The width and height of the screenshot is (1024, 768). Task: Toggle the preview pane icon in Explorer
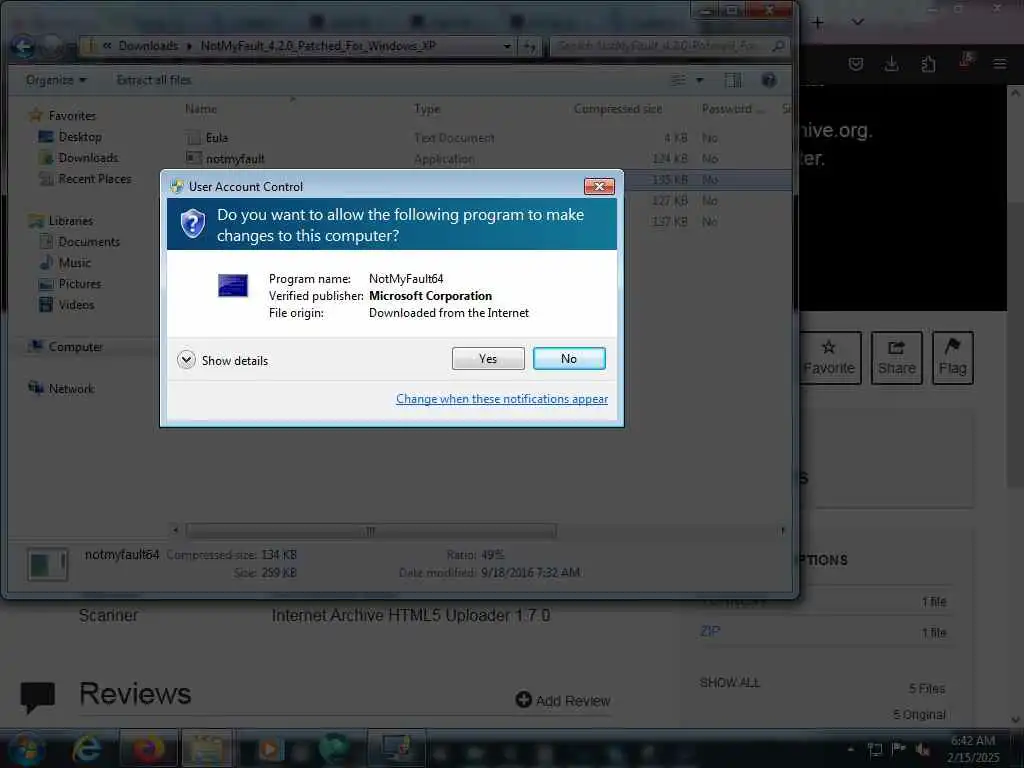[x=733, y=80]
